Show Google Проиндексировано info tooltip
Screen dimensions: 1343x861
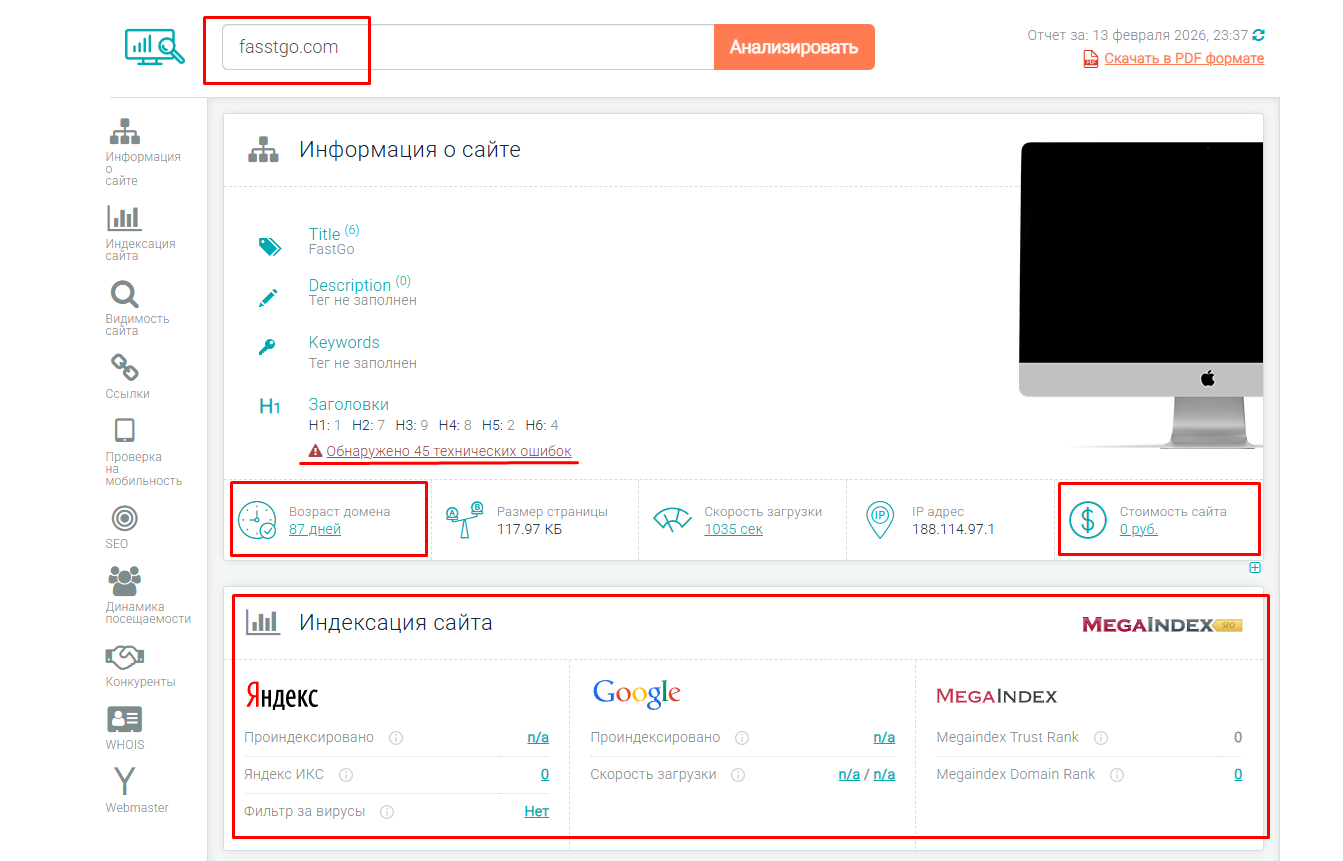pos(741,736)
